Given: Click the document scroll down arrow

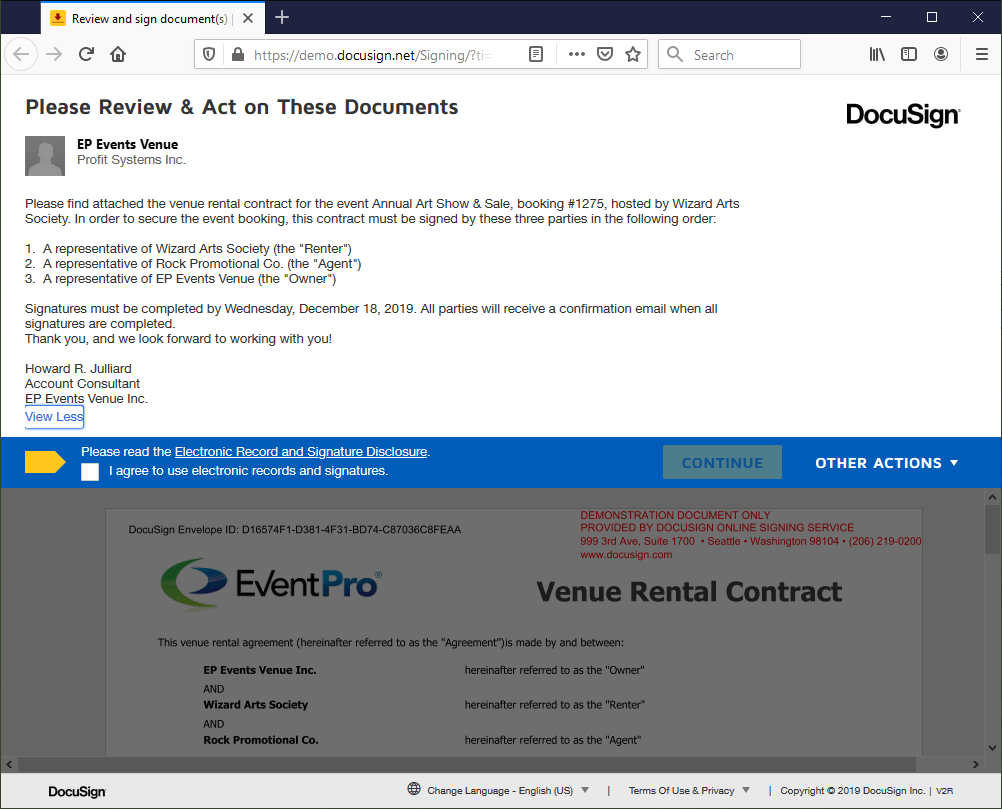Looking at the screenshot, I should [x=992, y=747].
